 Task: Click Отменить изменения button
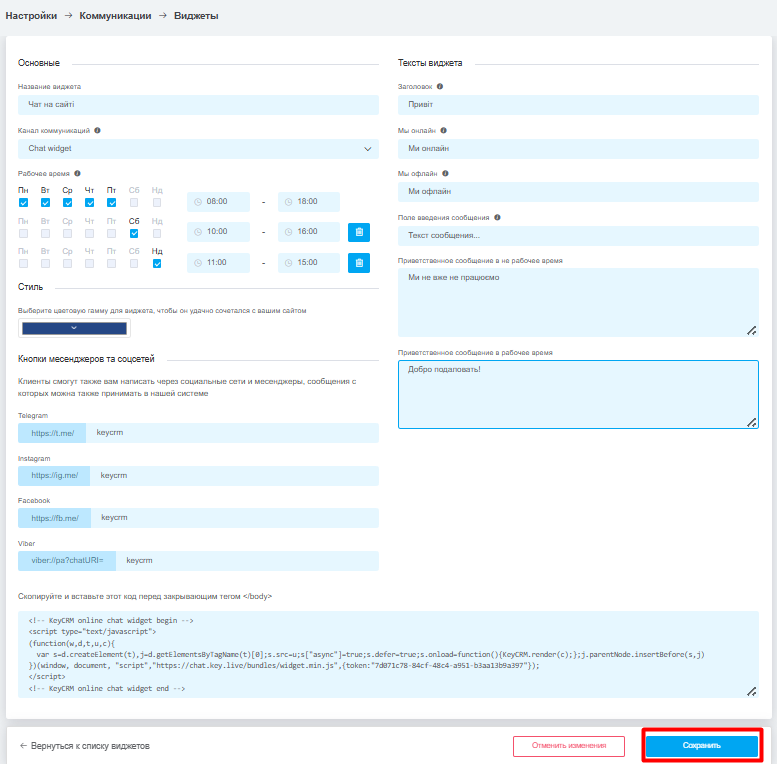click(x=569, y=746)
